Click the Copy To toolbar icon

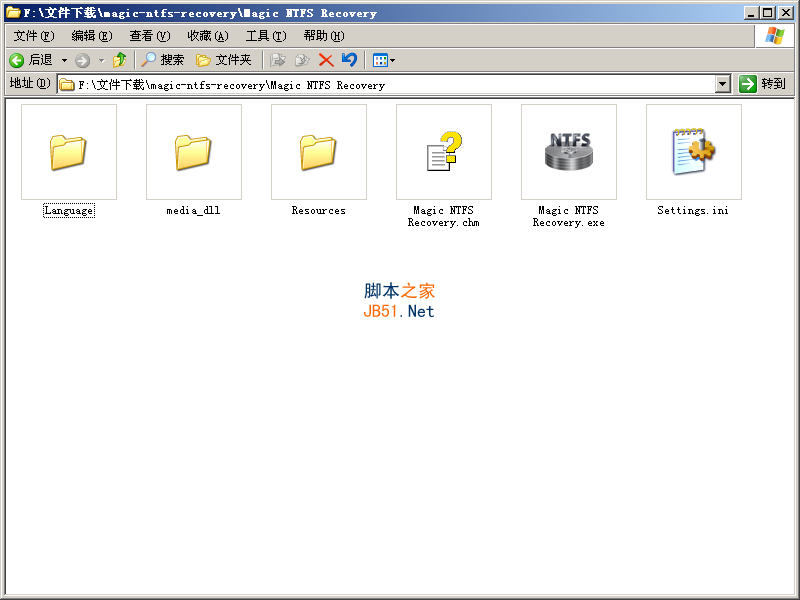302,60
